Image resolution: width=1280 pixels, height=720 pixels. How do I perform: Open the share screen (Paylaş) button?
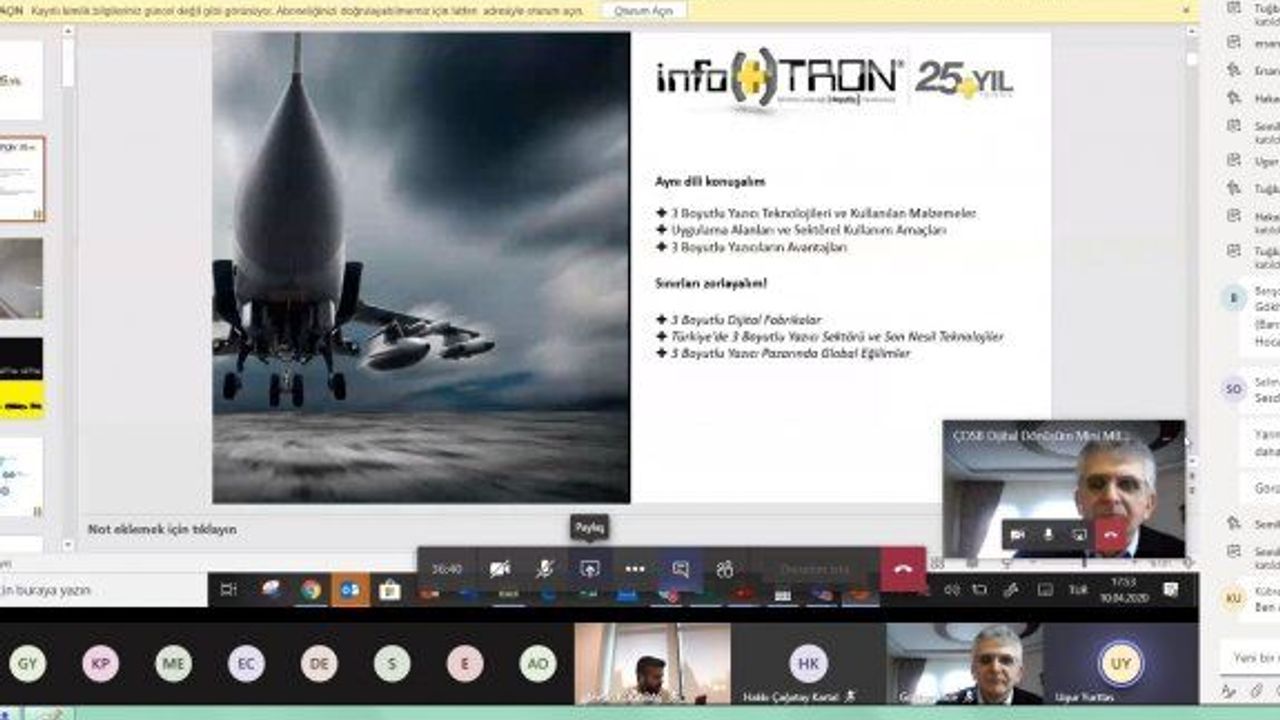coord(590,569)
